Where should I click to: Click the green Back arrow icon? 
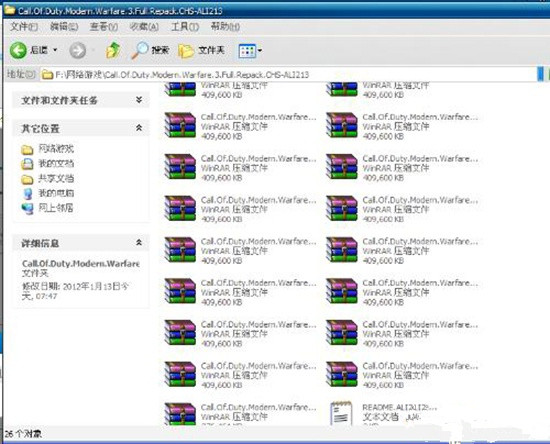(x=18, y=51)
